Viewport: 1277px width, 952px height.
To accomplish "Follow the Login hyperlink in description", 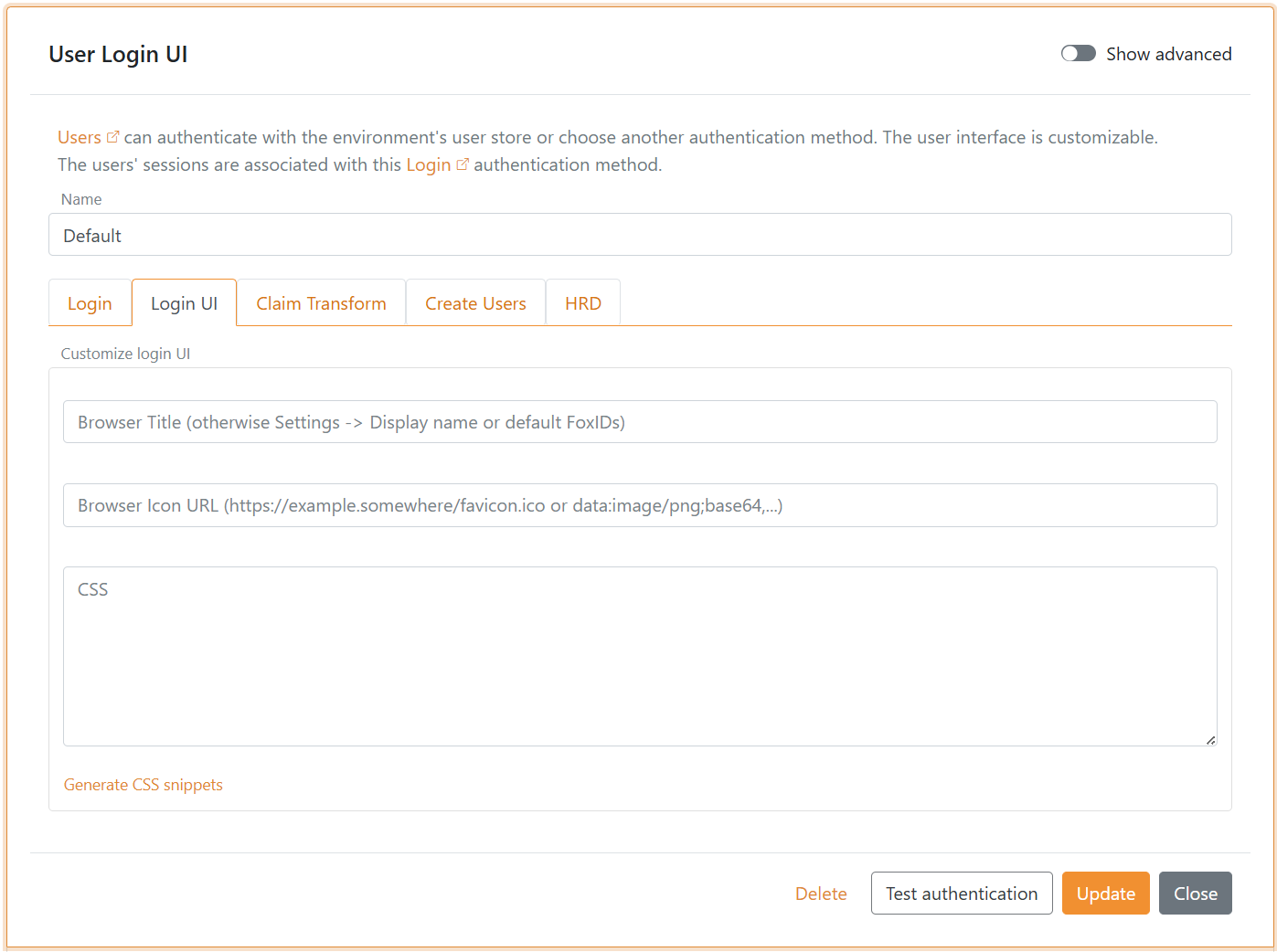I will pos(428,164).
